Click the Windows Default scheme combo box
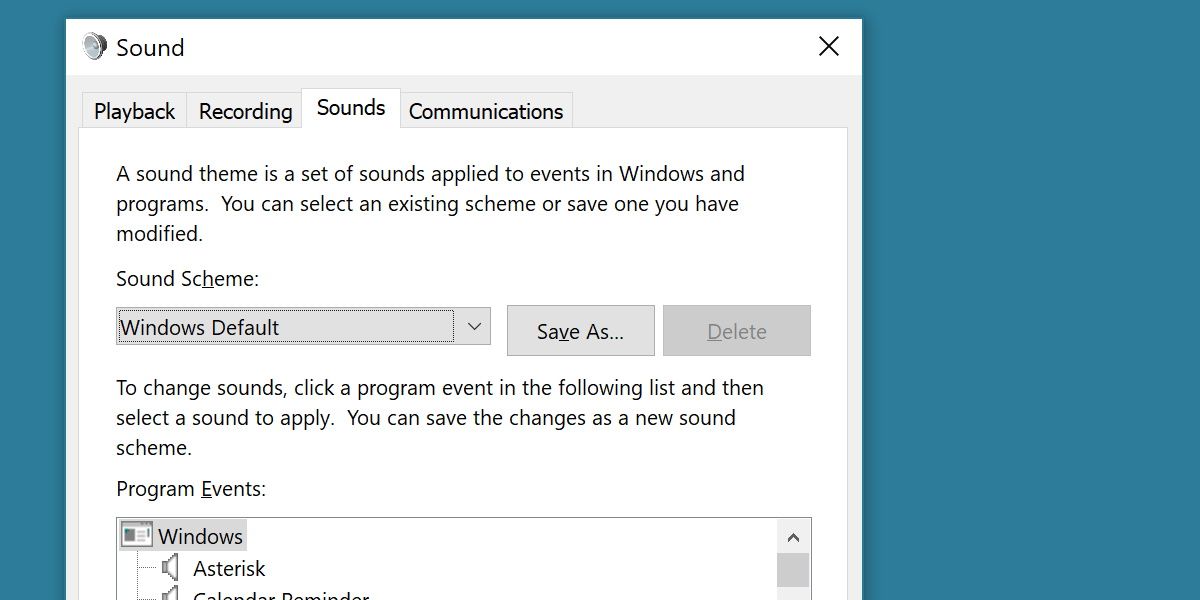The width and height of the screenshot is (1200, 600). point(286,327)
